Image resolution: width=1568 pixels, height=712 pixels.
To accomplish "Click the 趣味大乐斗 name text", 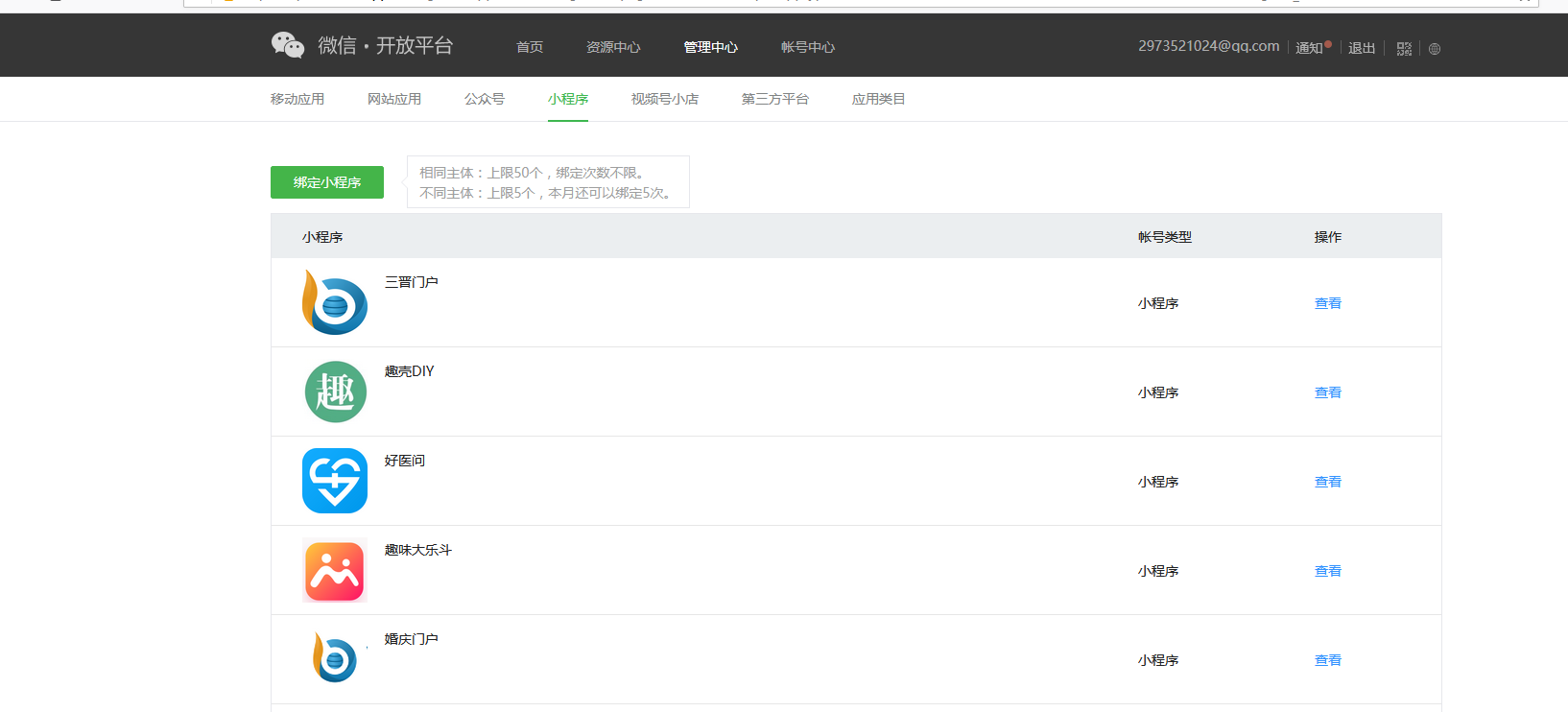I will pyautogui.click(x=418, y=550).
